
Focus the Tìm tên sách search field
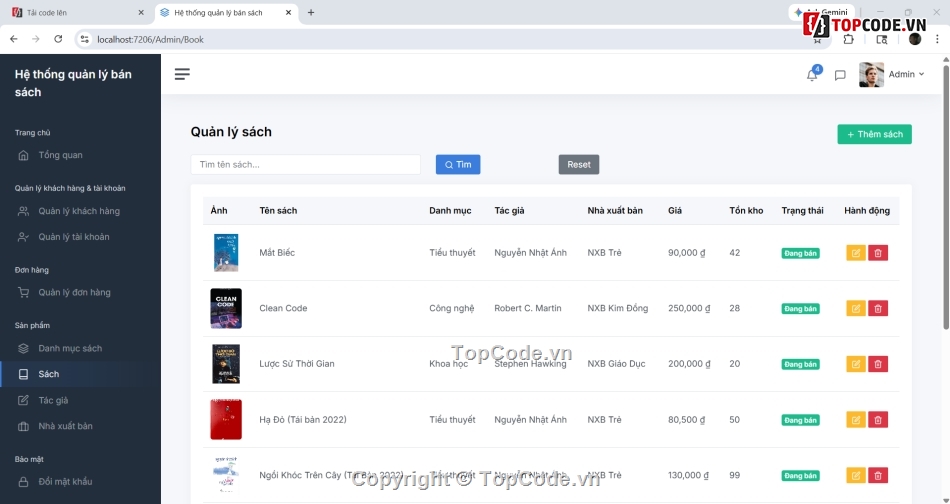(x=305, y=164)
